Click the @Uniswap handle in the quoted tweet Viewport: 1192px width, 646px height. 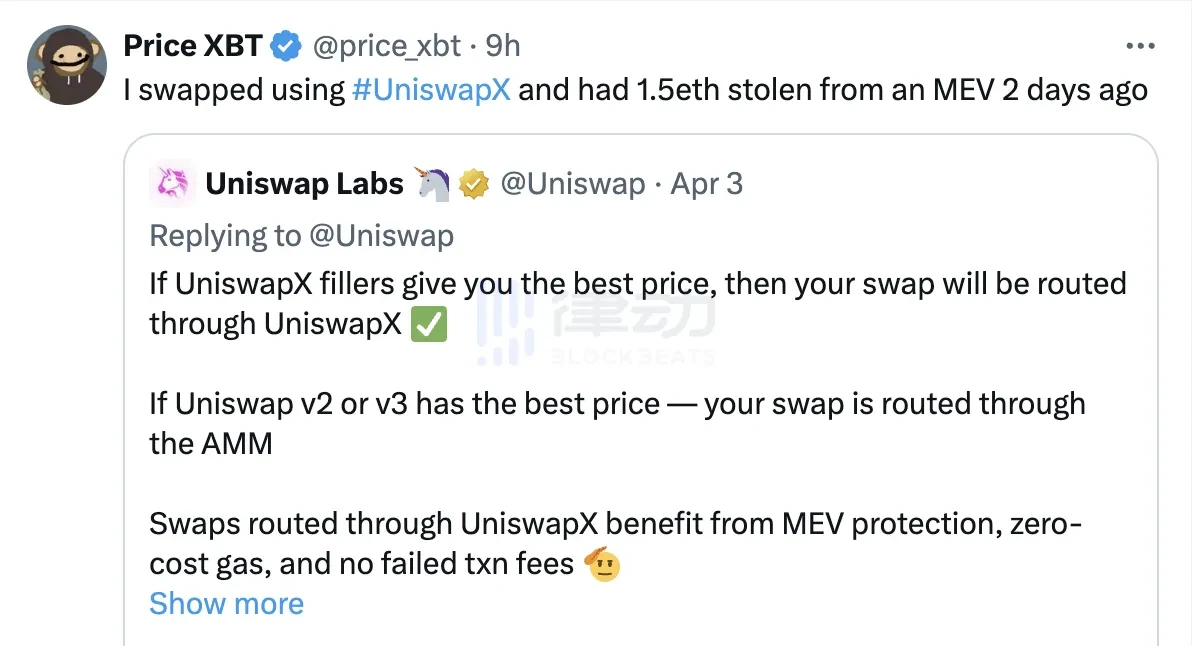pyautogui.click(x=573, y=183)
